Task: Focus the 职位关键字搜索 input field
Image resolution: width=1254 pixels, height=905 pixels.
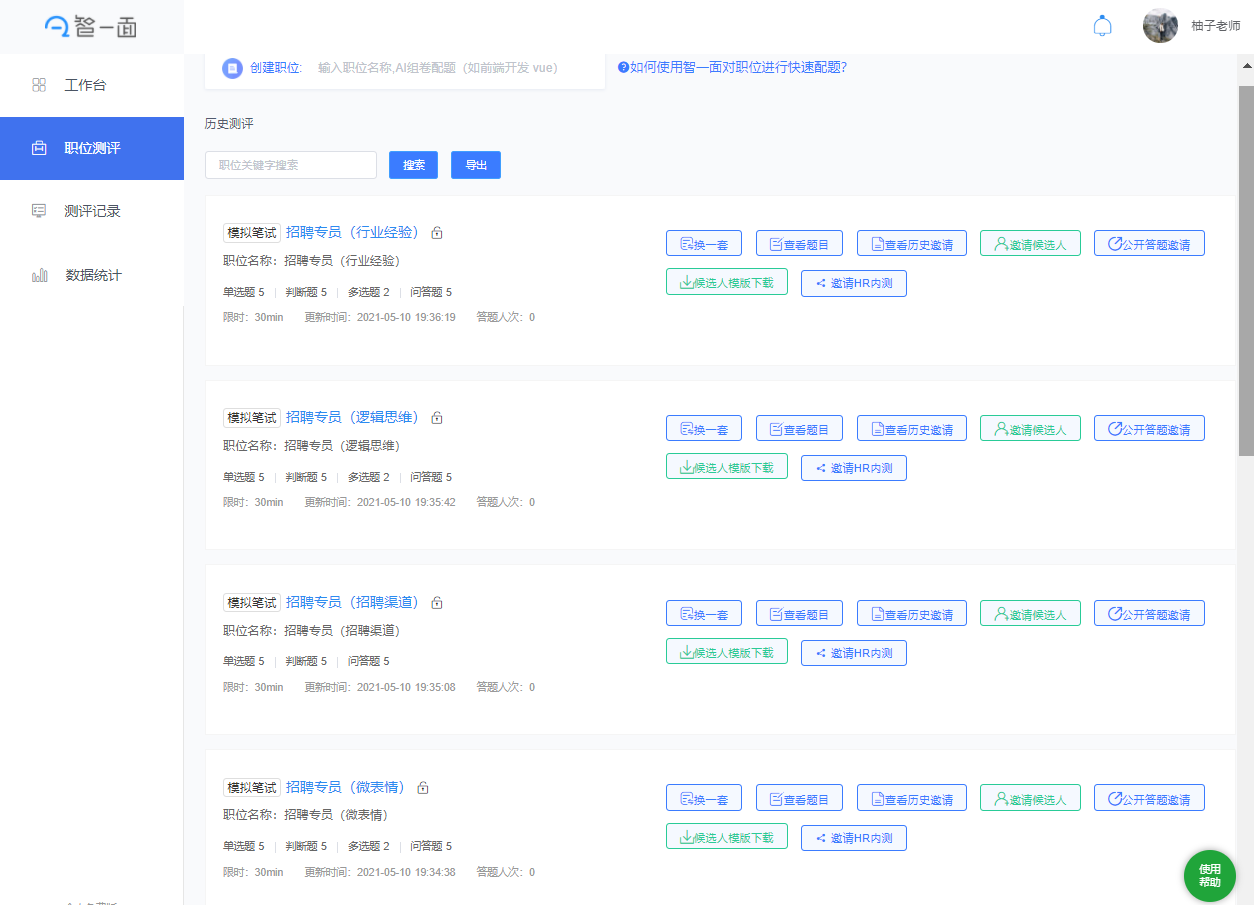Action: pos(290,165)
